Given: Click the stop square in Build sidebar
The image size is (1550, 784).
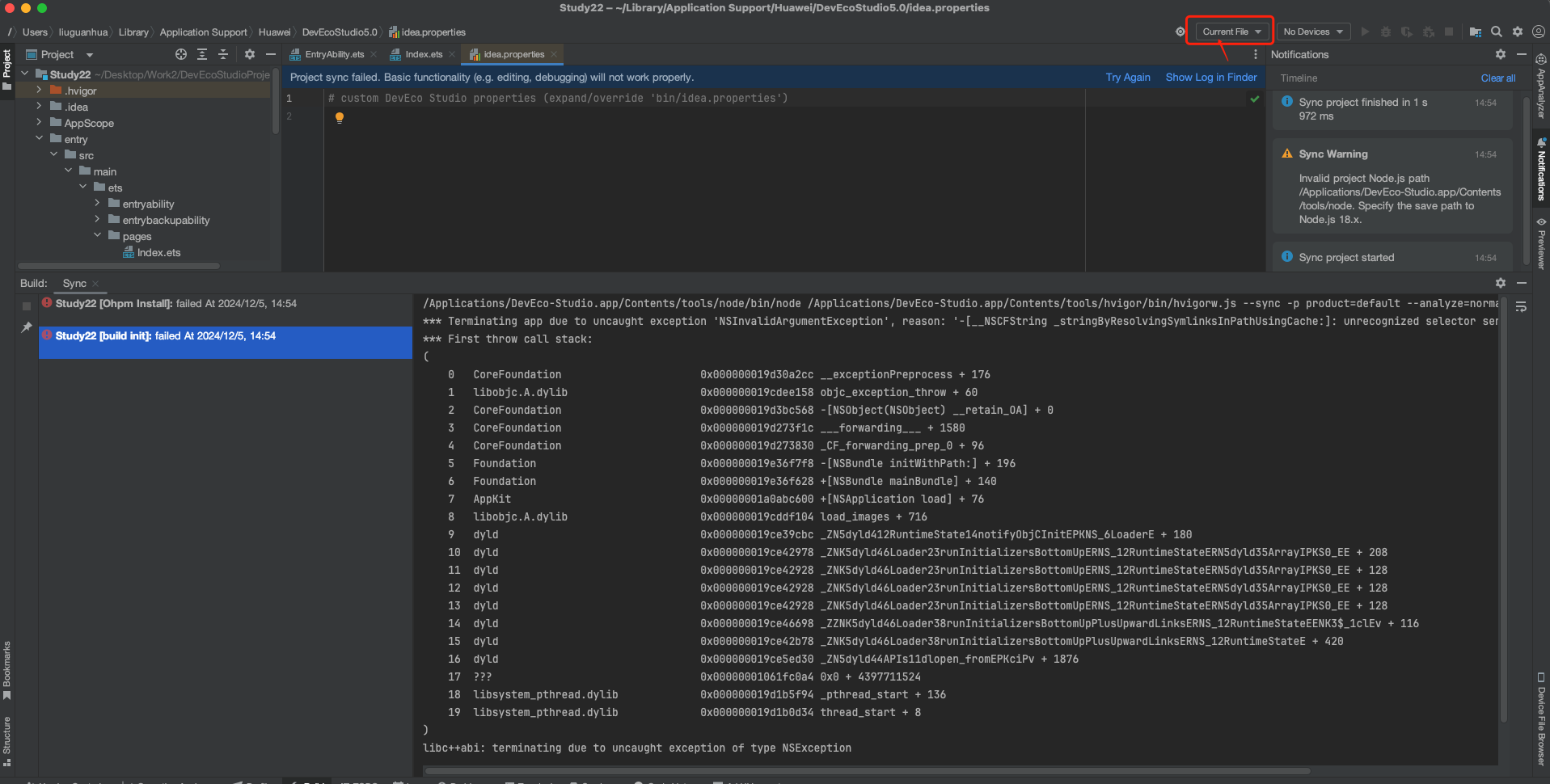Looking at the screenshot, I should (x=27, y=306).
